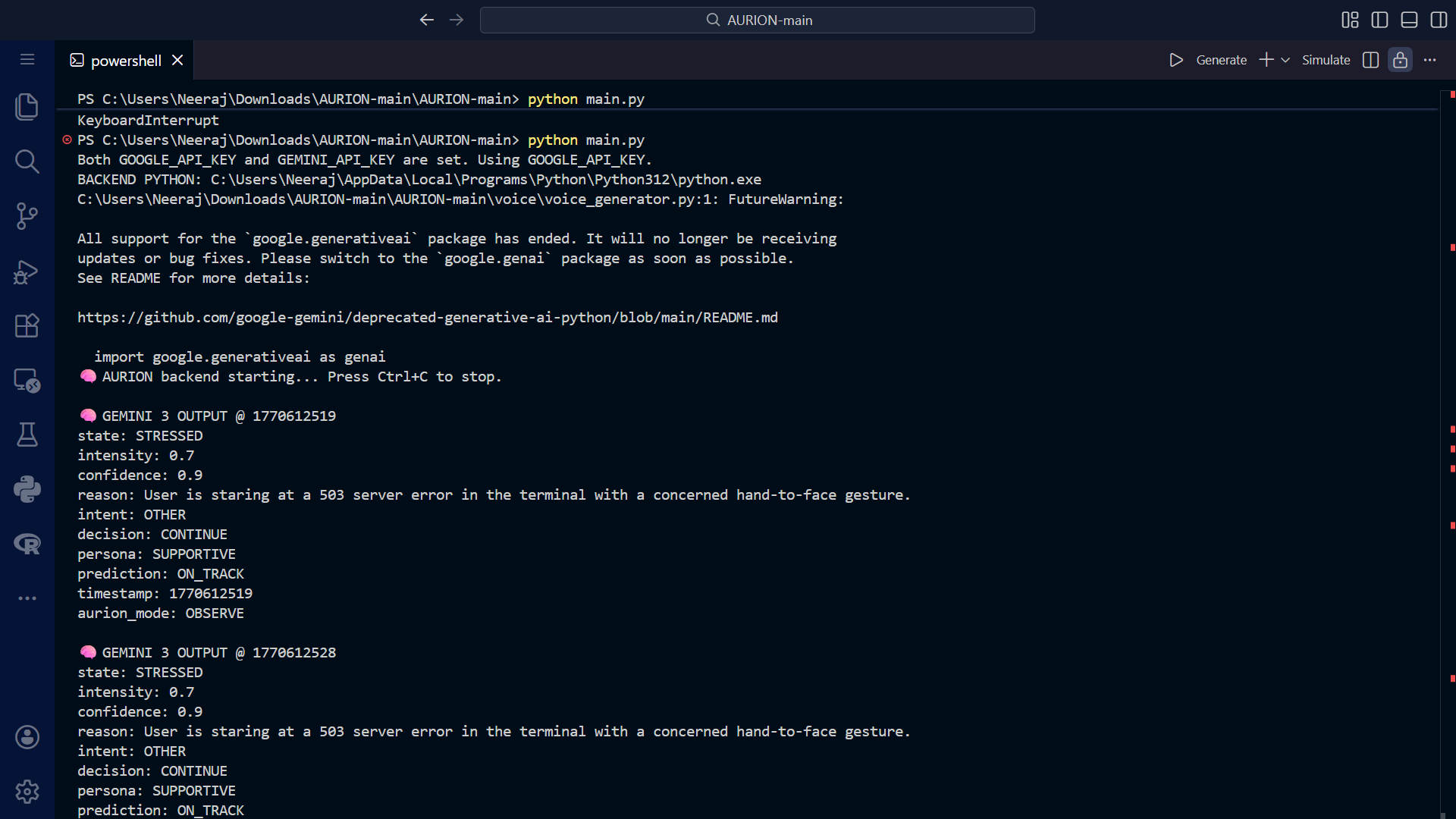
Task: Click the Generate button
Action: pyautogui.click(x=1221, y=60)
